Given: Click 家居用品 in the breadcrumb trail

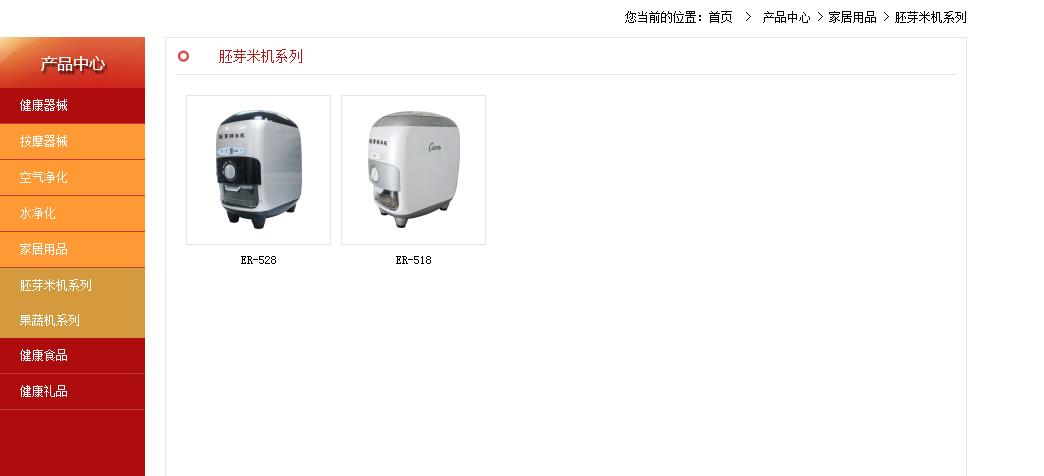Looking at the screenshot, I should 852,17.
